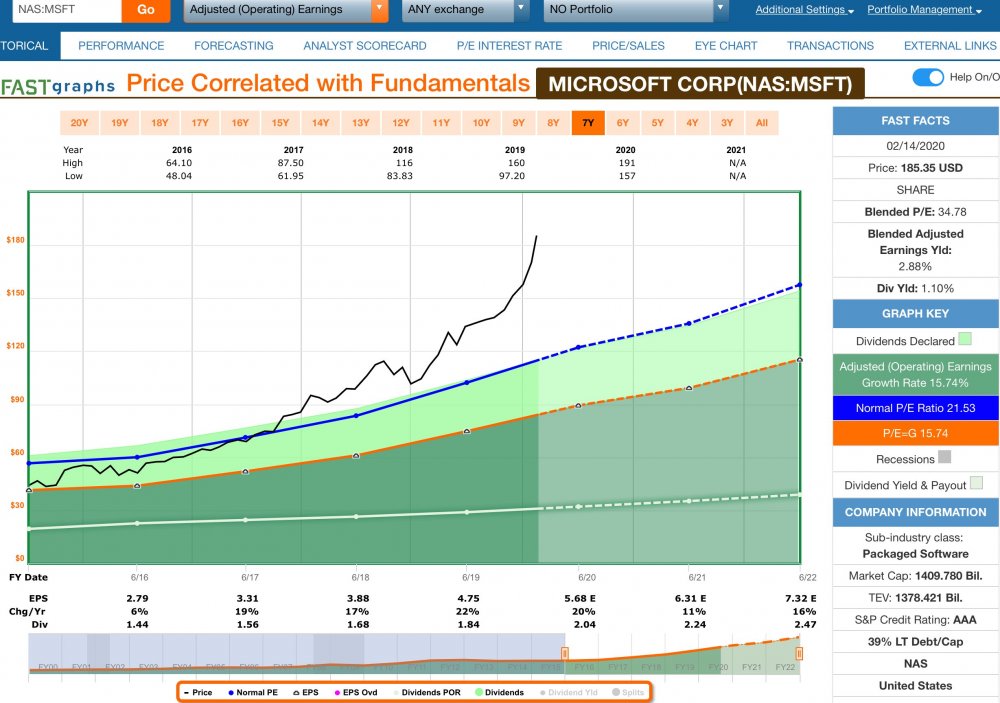Open the NO Portfolio dropdown

pyautogui.click(x=636, y=10)
